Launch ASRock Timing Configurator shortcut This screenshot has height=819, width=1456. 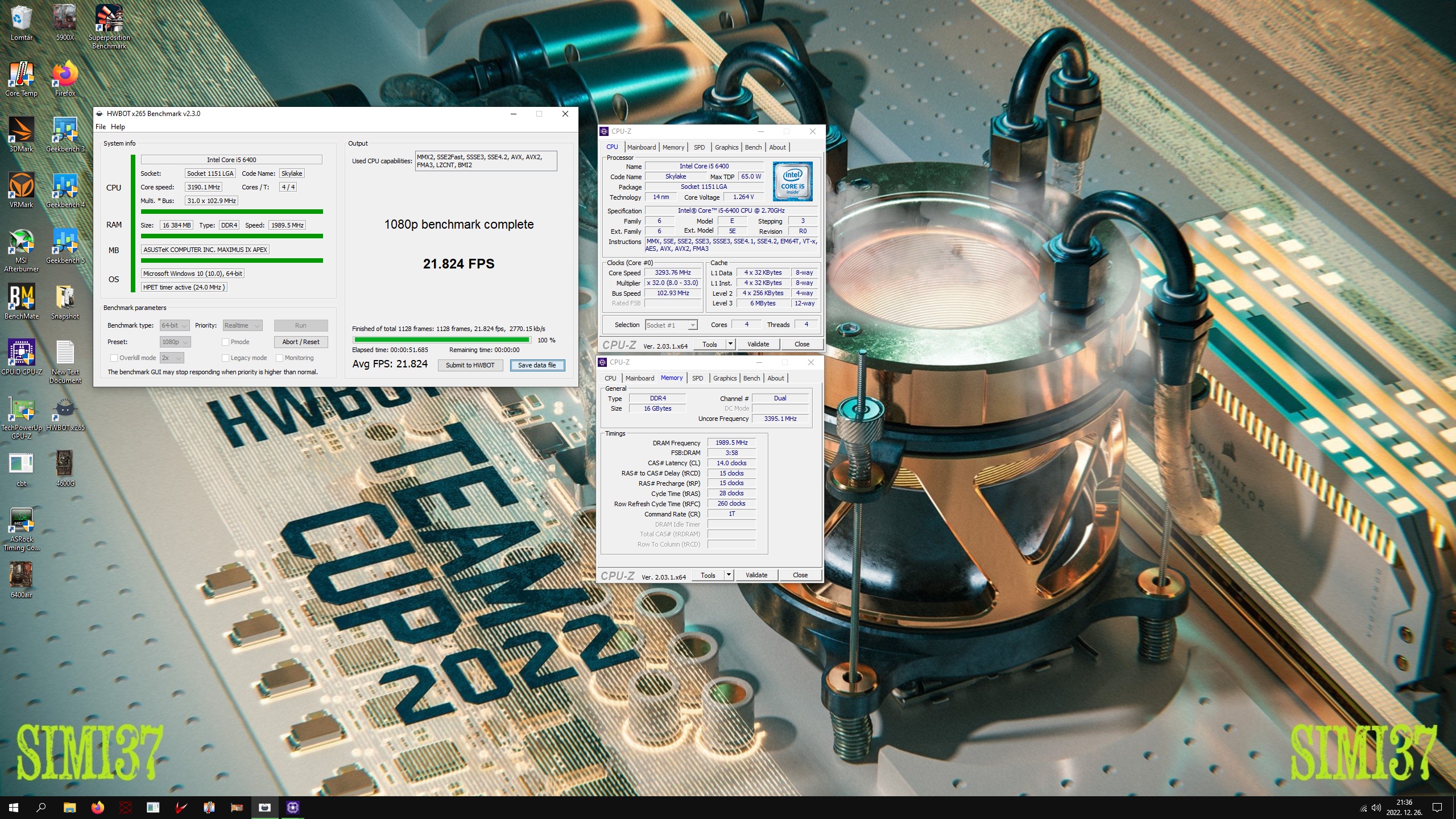pos(21,529)
